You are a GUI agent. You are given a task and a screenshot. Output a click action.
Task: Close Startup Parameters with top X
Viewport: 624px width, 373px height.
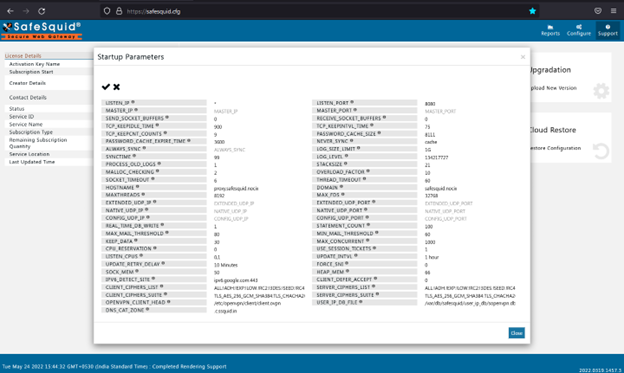pos(523,57)
